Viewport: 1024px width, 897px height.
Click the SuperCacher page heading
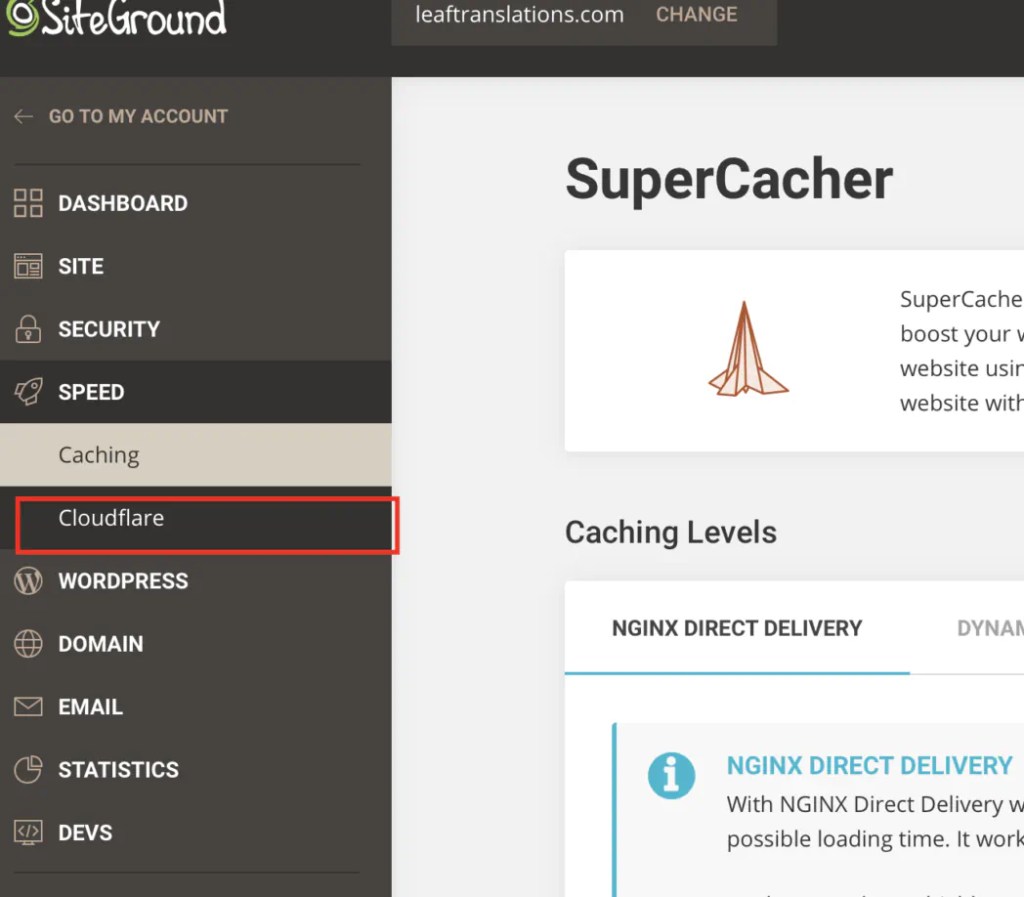pos(729,179)
